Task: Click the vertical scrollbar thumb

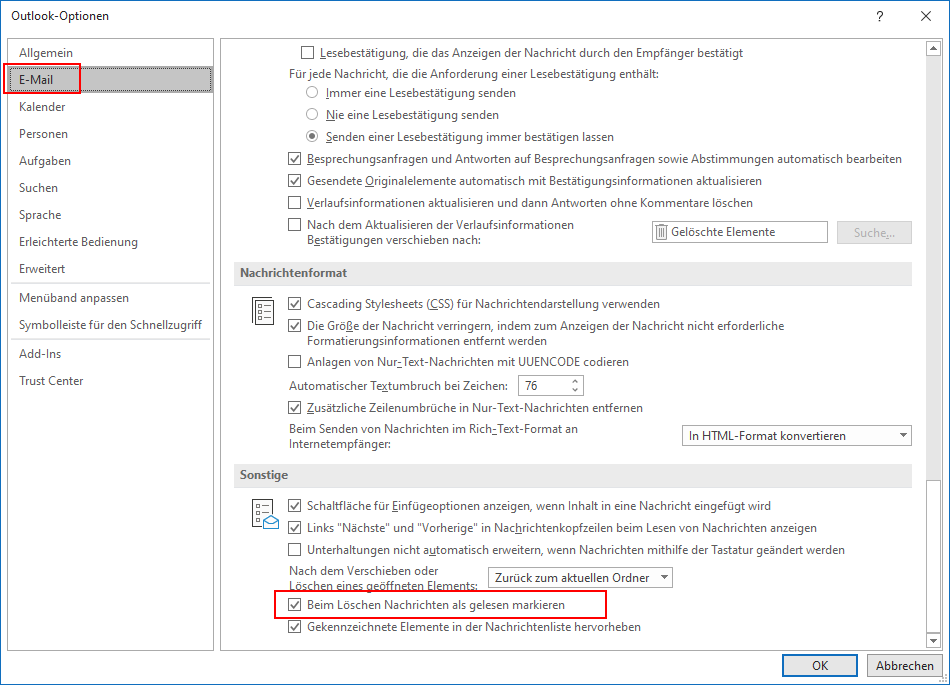Action: tap(933, 556)
